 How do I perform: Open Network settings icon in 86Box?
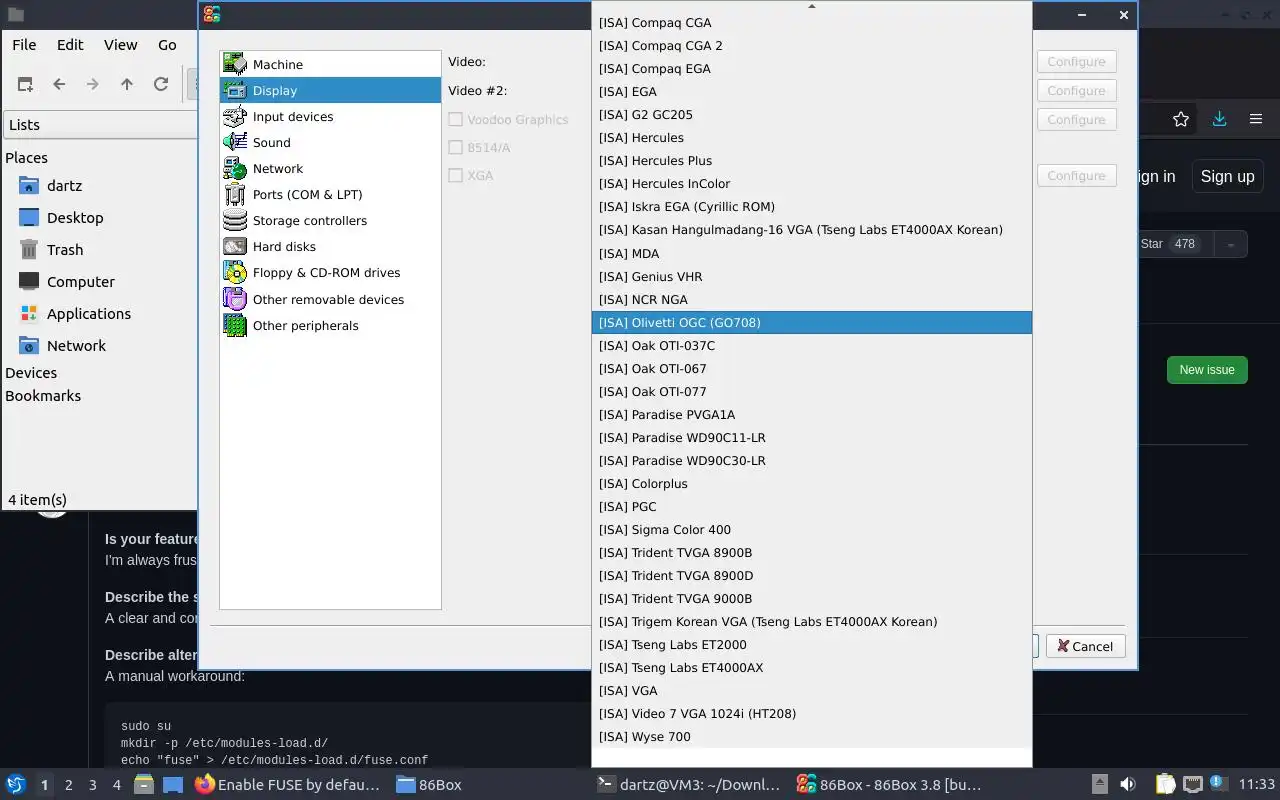235,168
